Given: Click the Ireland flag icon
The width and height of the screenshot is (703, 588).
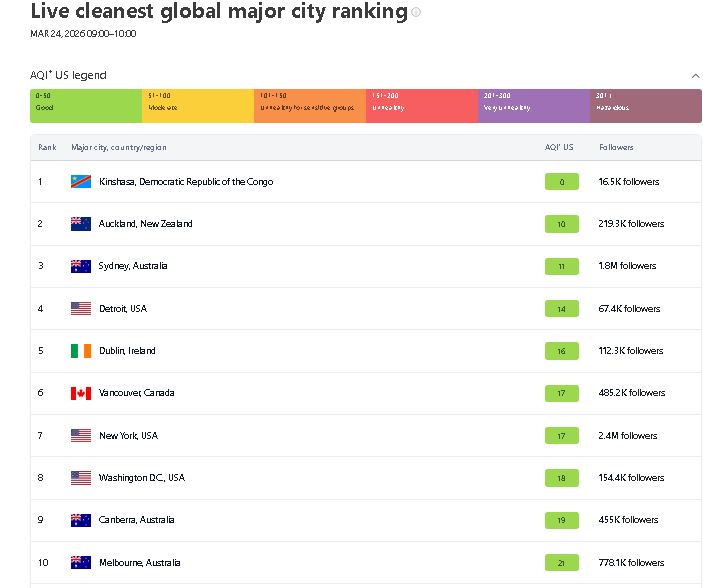Looking at the screenshot, I should (81, 351).
